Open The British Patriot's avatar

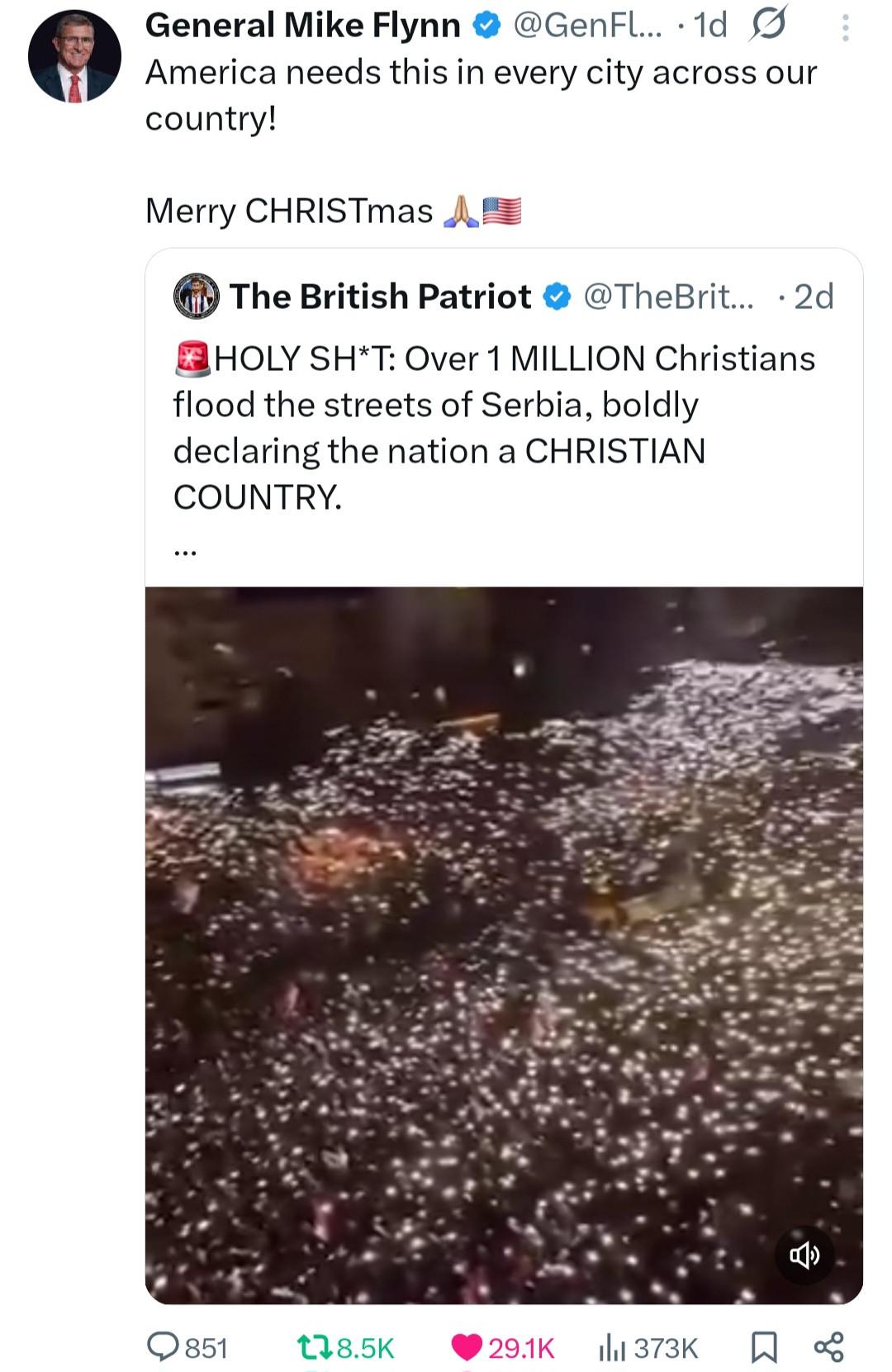197,297
